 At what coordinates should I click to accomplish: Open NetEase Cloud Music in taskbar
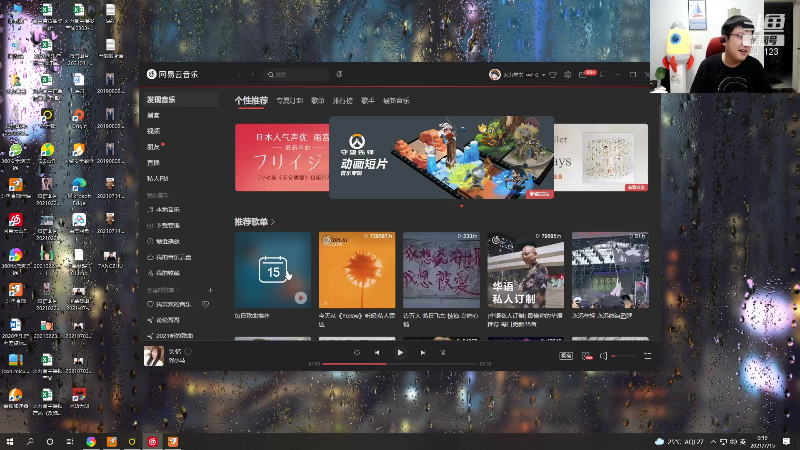(152, 441)
